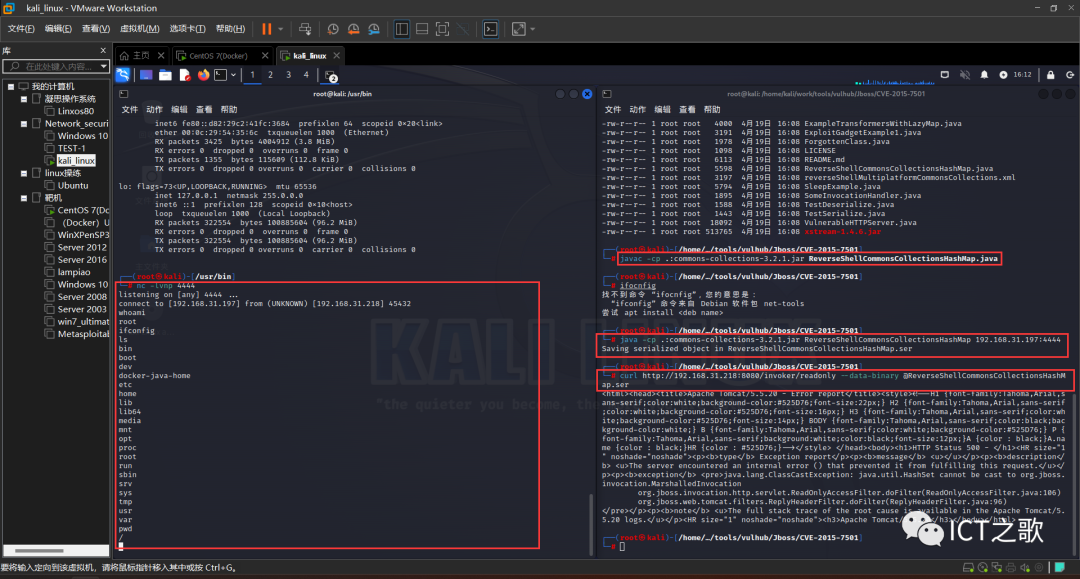The image size is (1080, 579).
Task: Click the Kali log out icon
Action: click(1070, 75)
